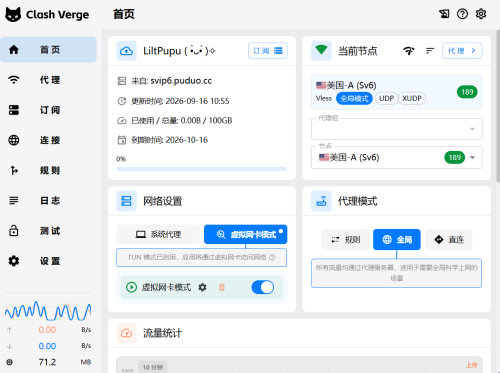The image size is (500, 373).
Task: Click the LiltPupu profile title
Action: [x=179, y=51]
